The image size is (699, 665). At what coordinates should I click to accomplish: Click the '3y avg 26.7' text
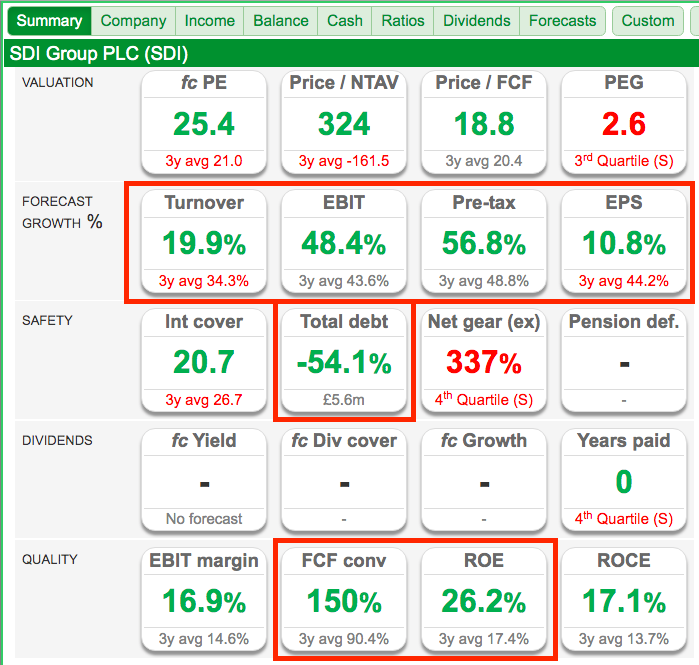pyautogui.click(x=204, y=400)
